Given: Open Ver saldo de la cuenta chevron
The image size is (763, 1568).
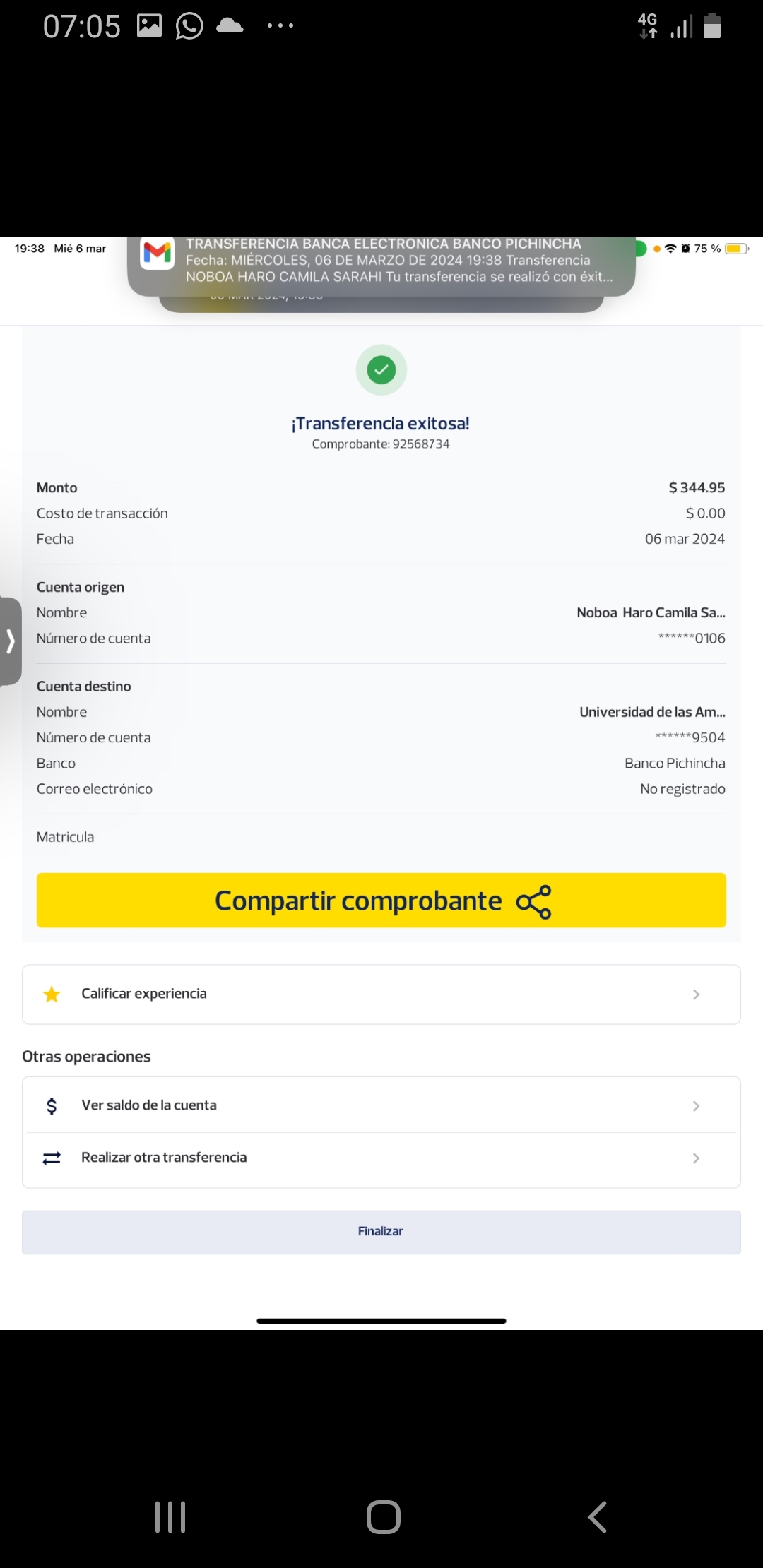Looking at the screenshot, I should coord(696,1106).
